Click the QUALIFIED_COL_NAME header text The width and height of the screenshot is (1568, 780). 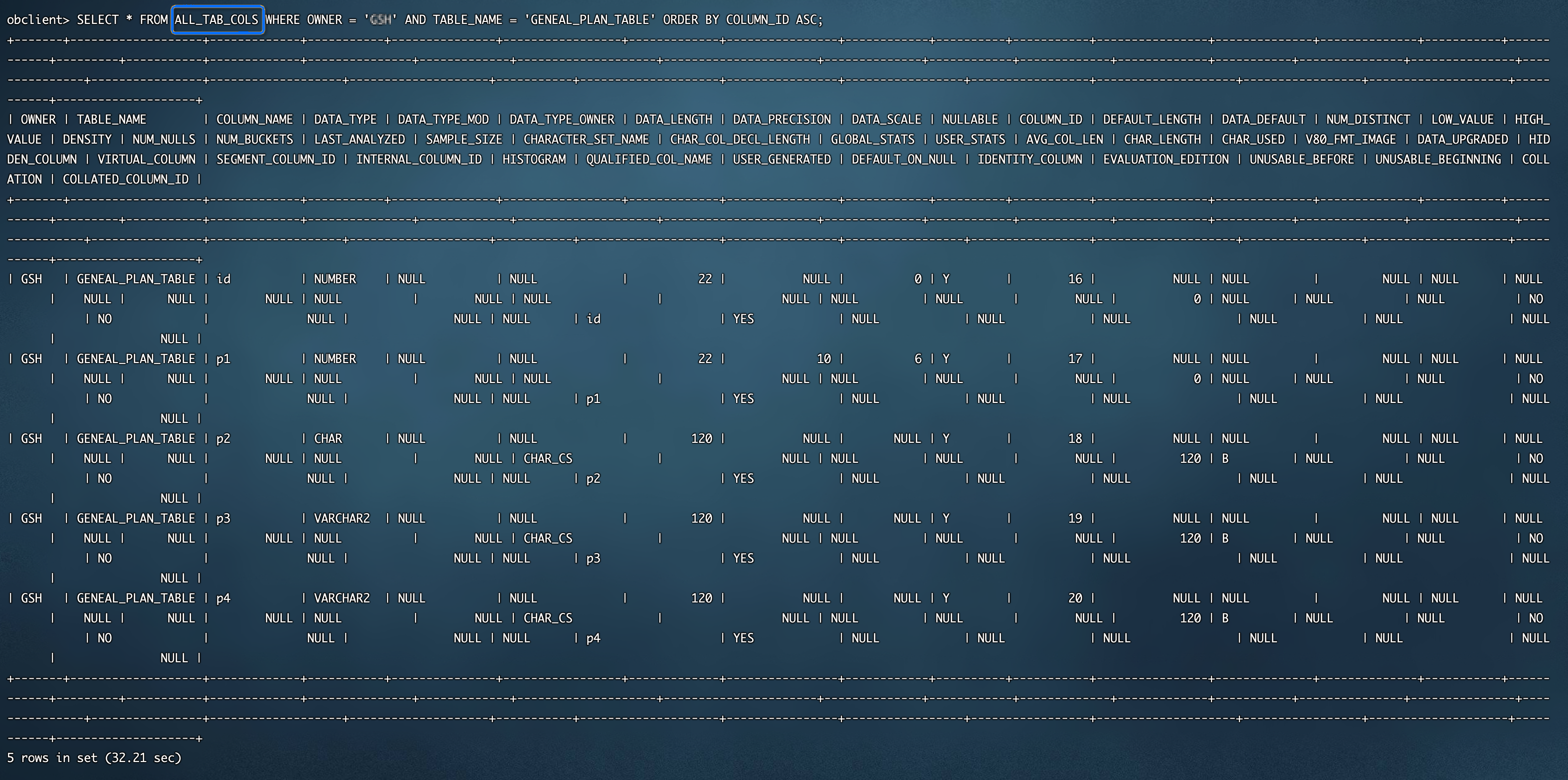pos(649,160)
